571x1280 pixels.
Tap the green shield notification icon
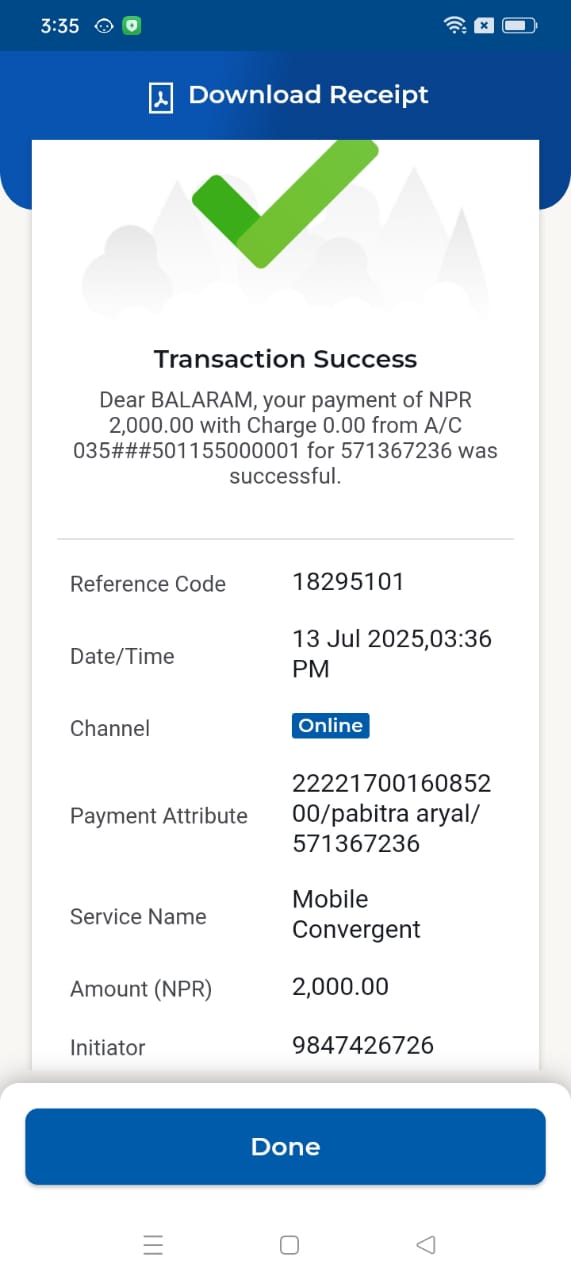coord(131,26)
